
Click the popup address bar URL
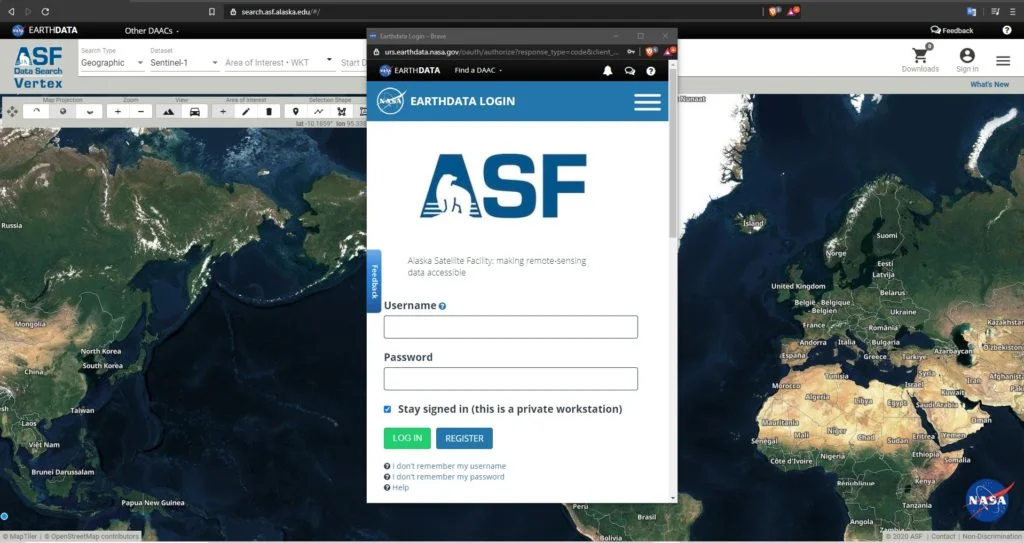(x=501, y=52)
